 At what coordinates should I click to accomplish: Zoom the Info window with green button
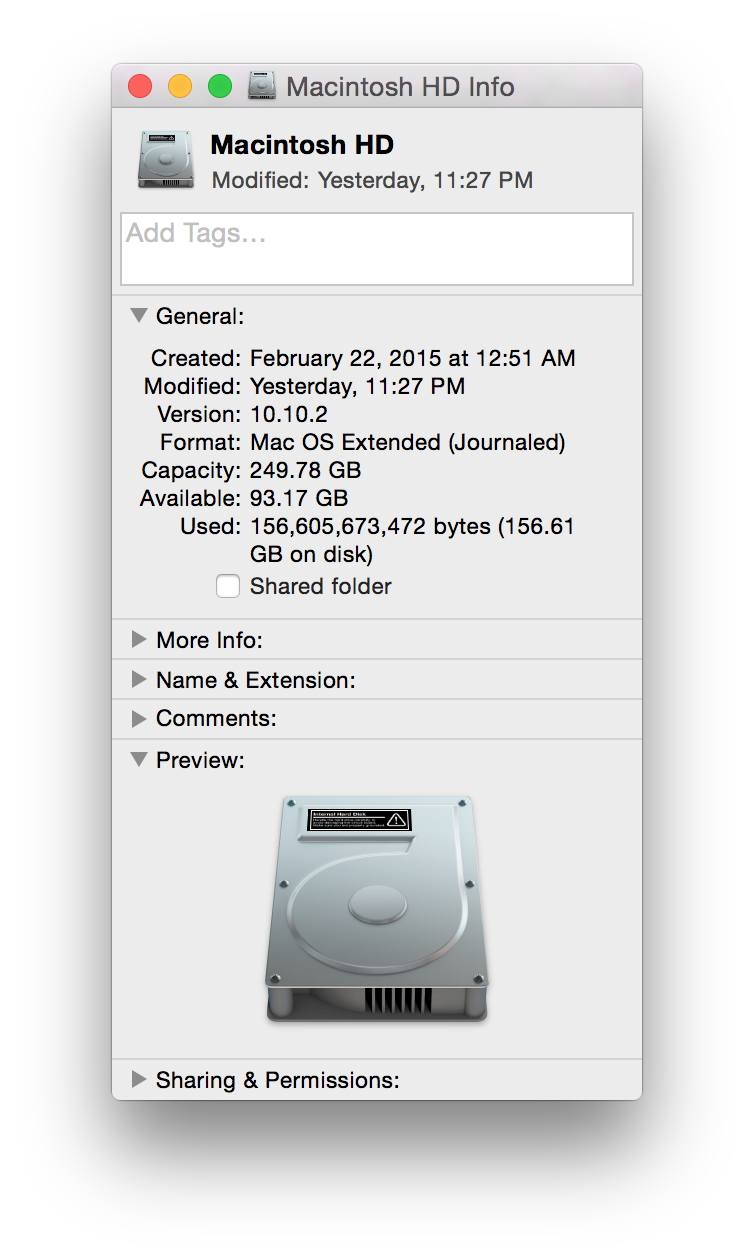coord(220,86)
